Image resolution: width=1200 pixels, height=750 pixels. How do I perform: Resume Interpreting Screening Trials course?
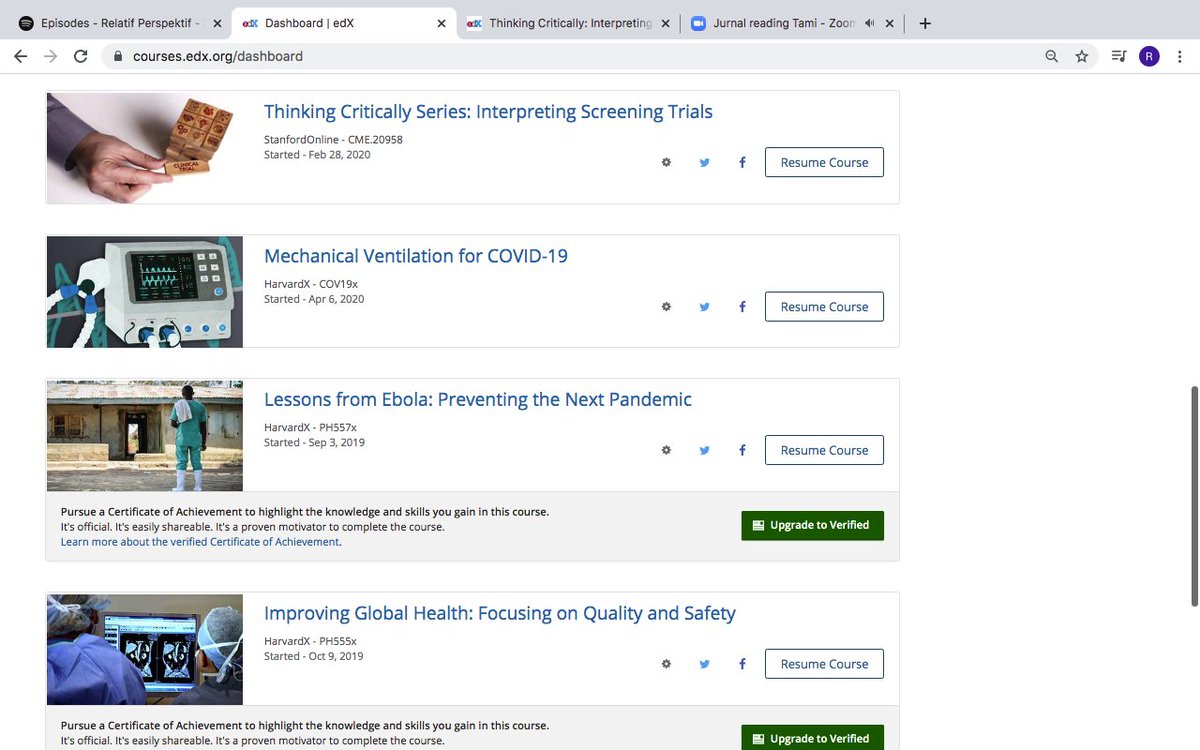824,163
